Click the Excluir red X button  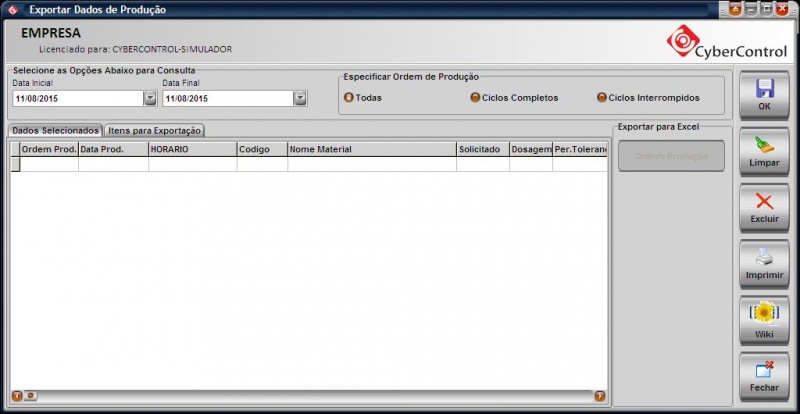click(764, 208)
